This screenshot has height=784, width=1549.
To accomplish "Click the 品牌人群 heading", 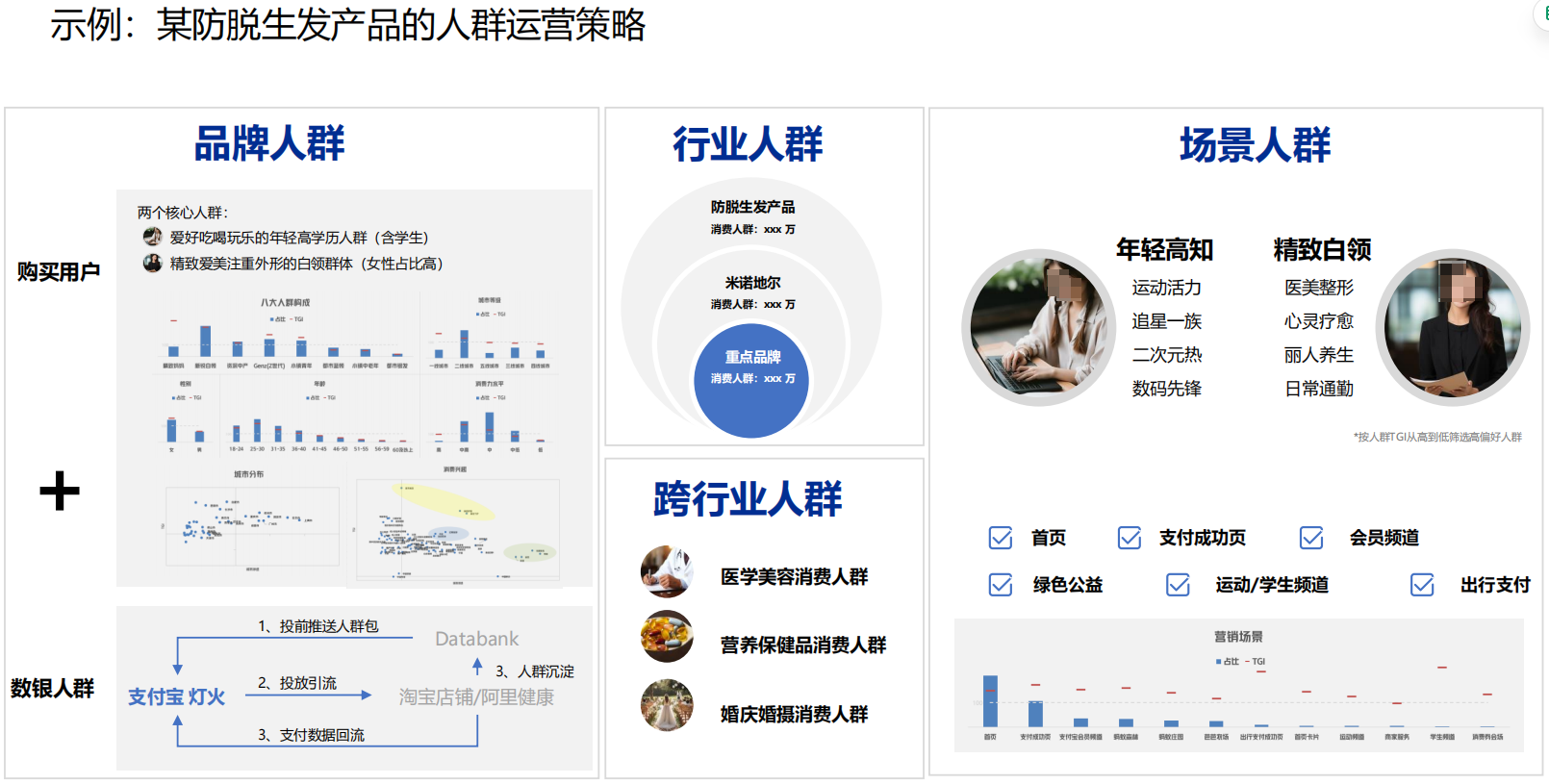I will click(x=269, y=144).
